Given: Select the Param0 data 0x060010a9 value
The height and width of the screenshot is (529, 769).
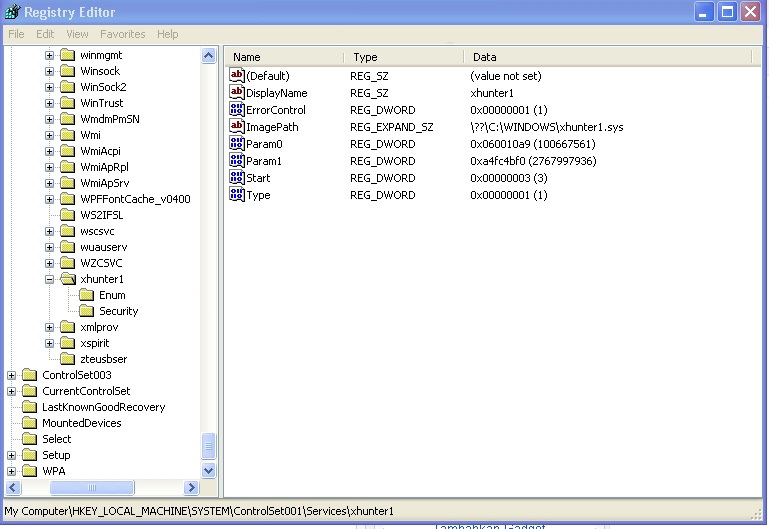Looking at the screenshot, I should point(533,144).
